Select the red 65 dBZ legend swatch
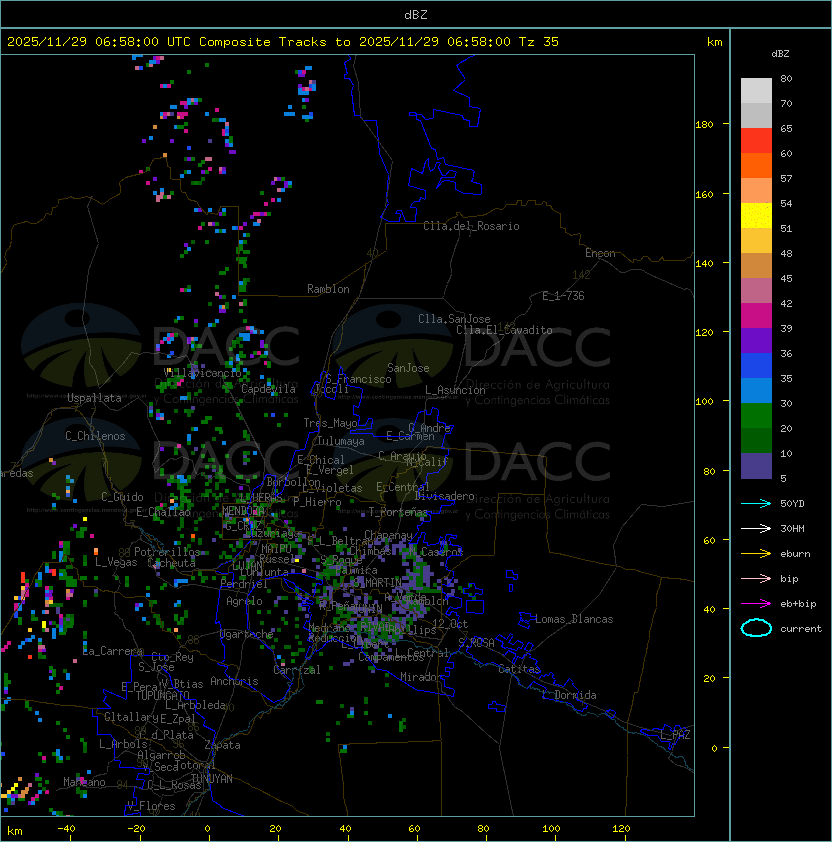Image resolution: width=832 pixels, height=842 pixels. (x=756, y=140)
